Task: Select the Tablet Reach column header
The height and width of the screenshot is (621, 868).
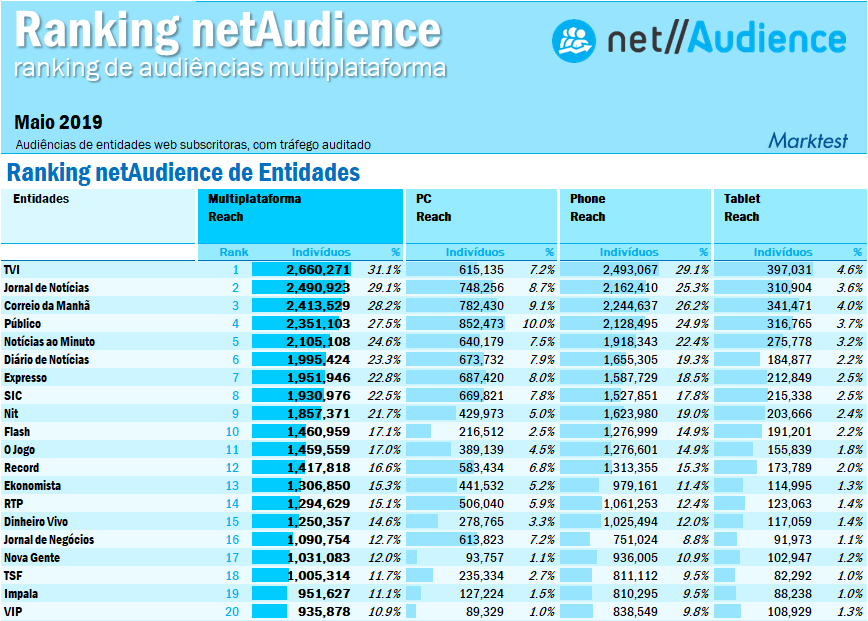Action: tap(741, 207)
